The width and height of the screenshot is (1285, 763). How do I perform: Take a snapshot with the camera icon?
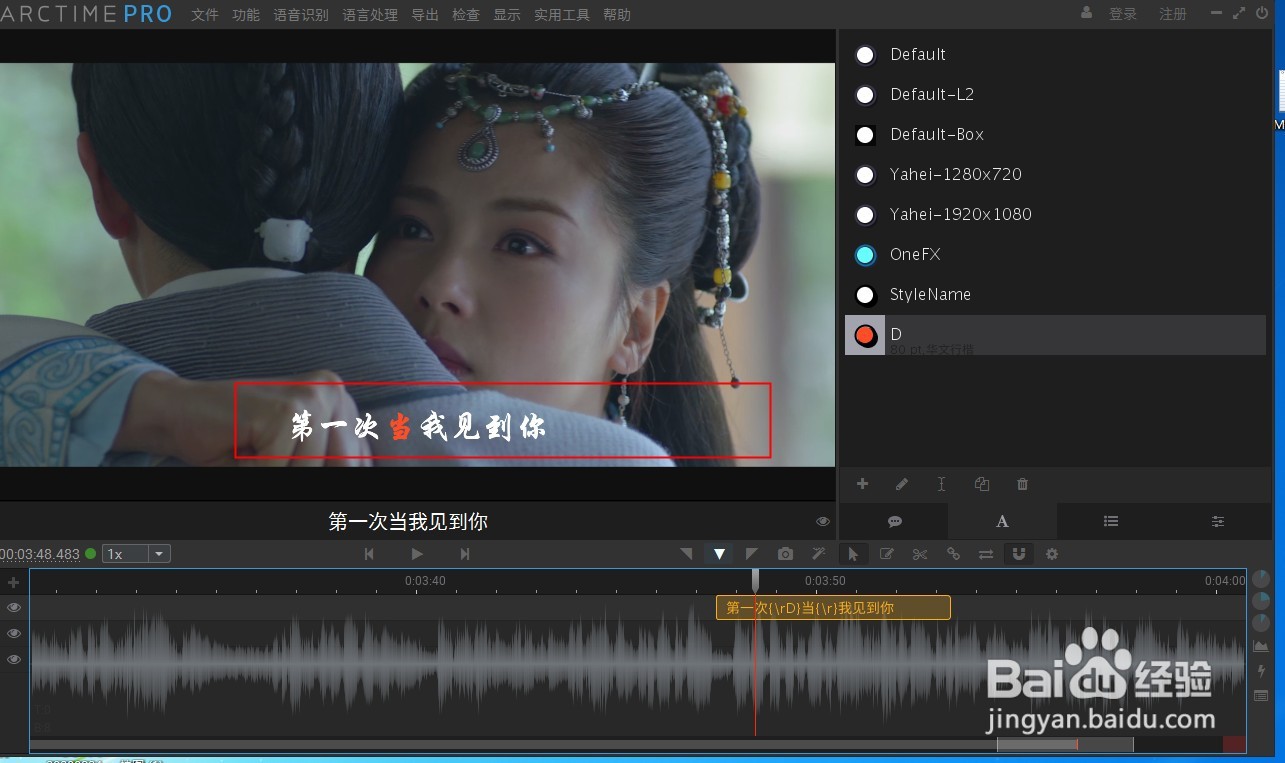pyautogui.click(x=785, y=553)
